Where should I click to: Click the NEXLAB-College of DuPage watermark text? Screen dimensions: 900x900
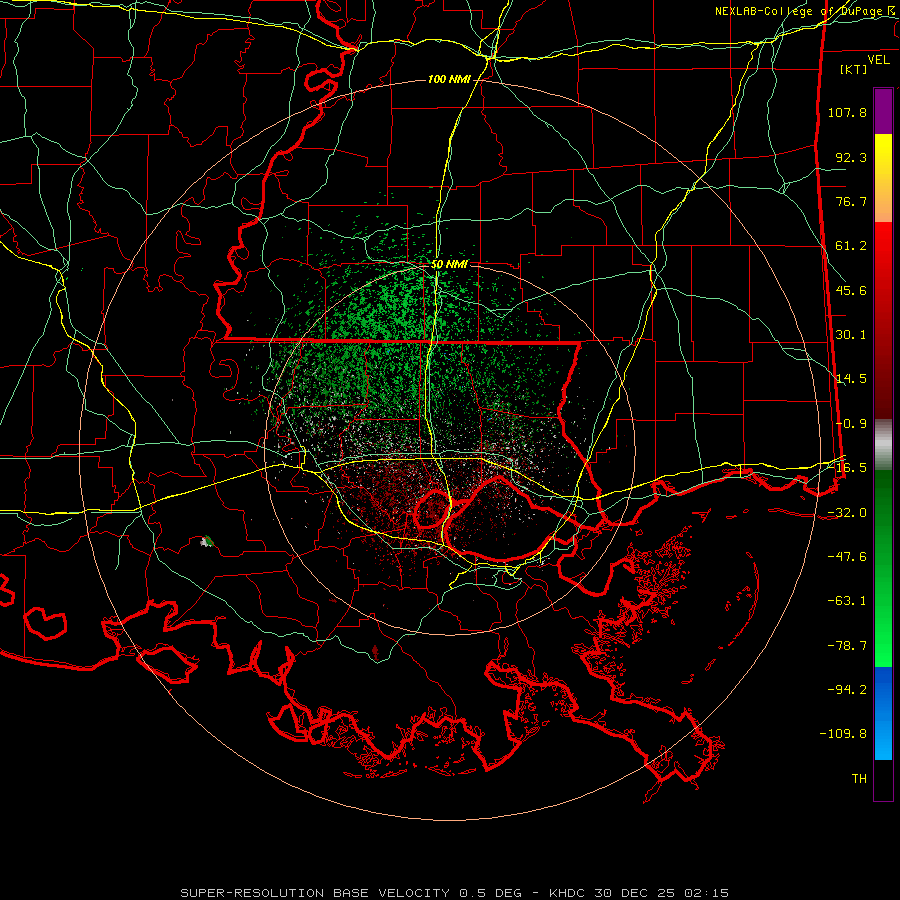click(805, 11)
